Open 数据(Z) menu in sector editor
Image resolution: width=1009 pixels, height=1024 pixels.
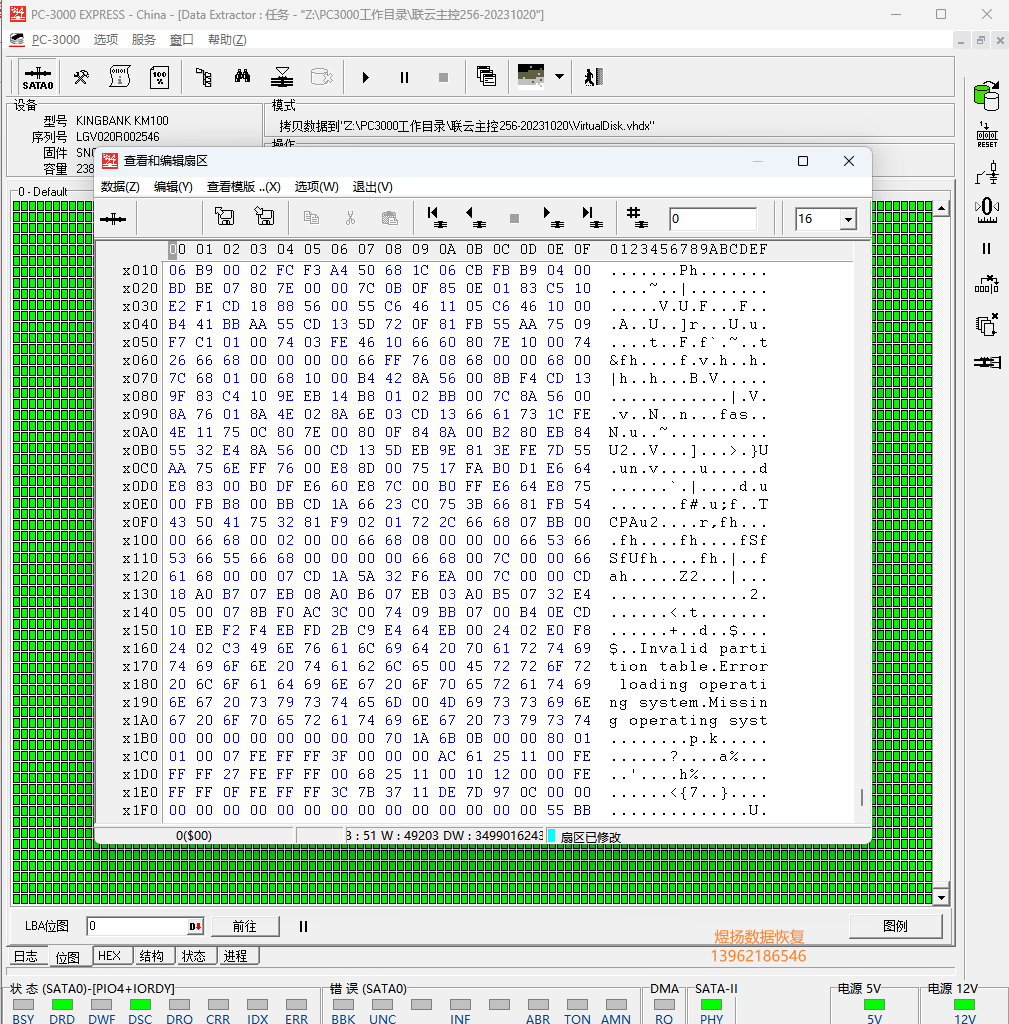(x=120, y=187)
